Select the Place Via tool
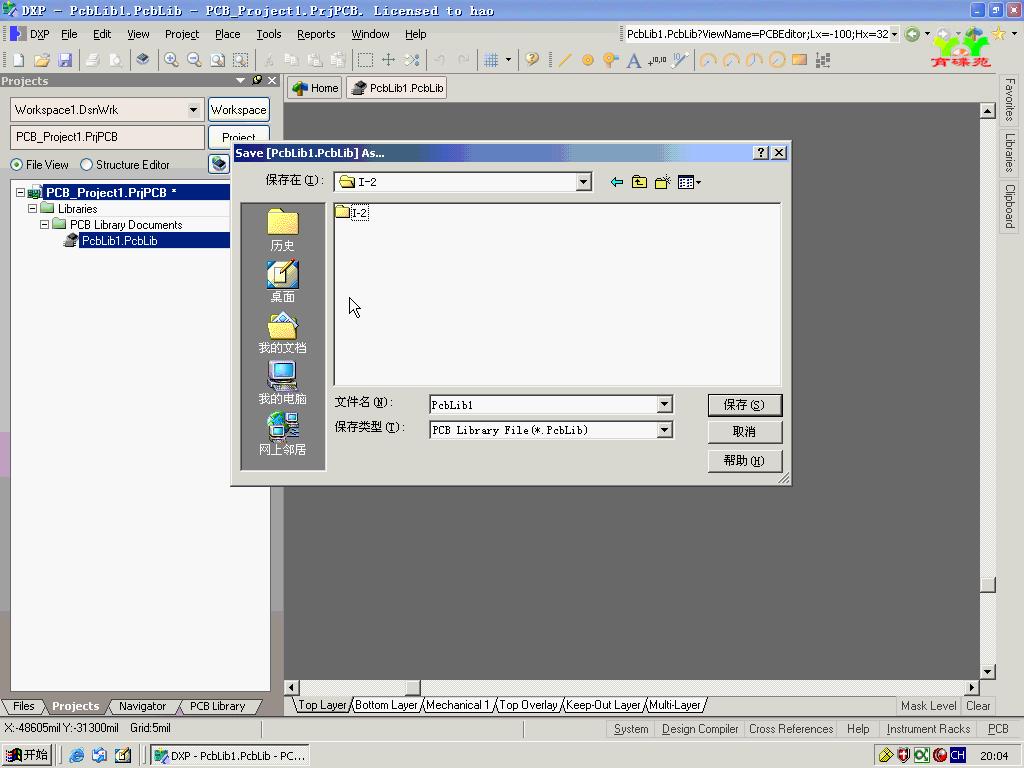Screen dimensions: 1024x768 coord(611,60)
